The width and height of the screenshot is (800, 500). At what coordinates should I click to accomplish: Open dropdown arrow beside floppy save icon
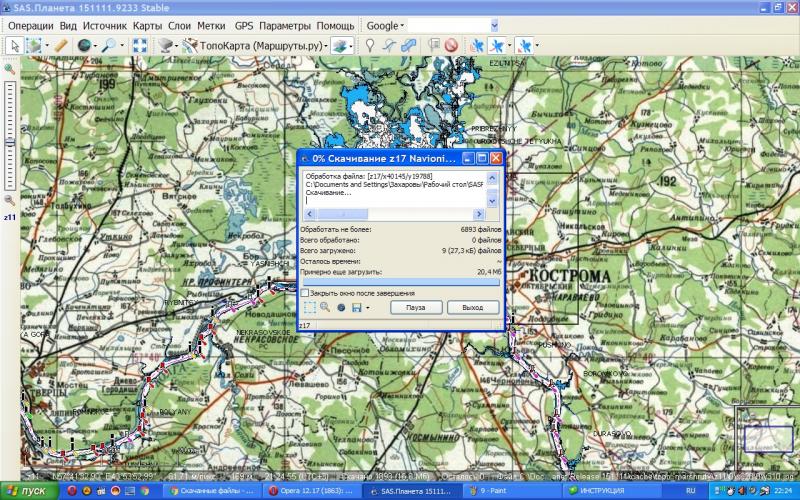tap(367, 308)
